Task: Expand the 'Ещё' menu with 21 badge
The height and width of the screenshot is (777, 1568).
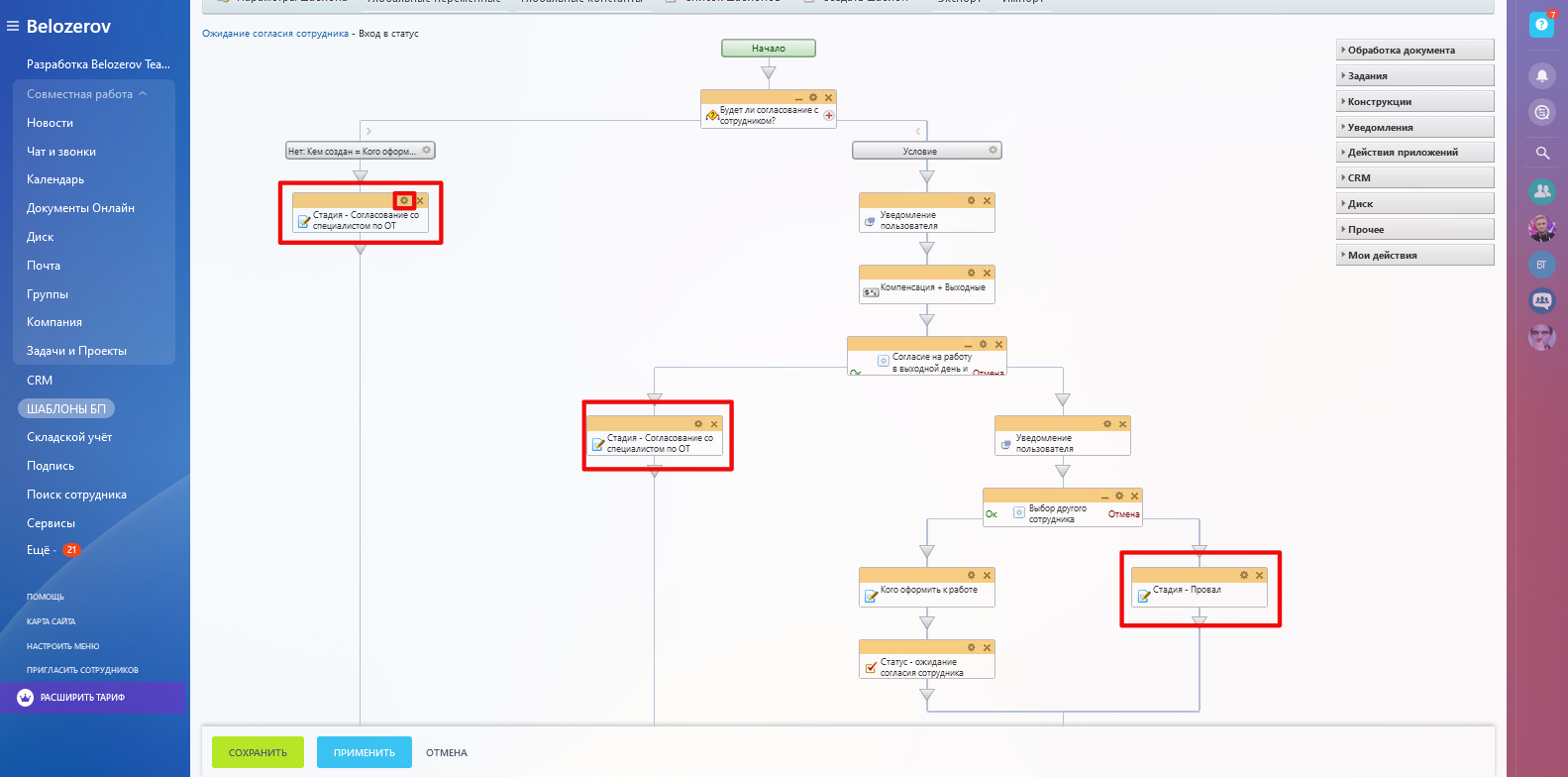Action: (x=52, y=550)
